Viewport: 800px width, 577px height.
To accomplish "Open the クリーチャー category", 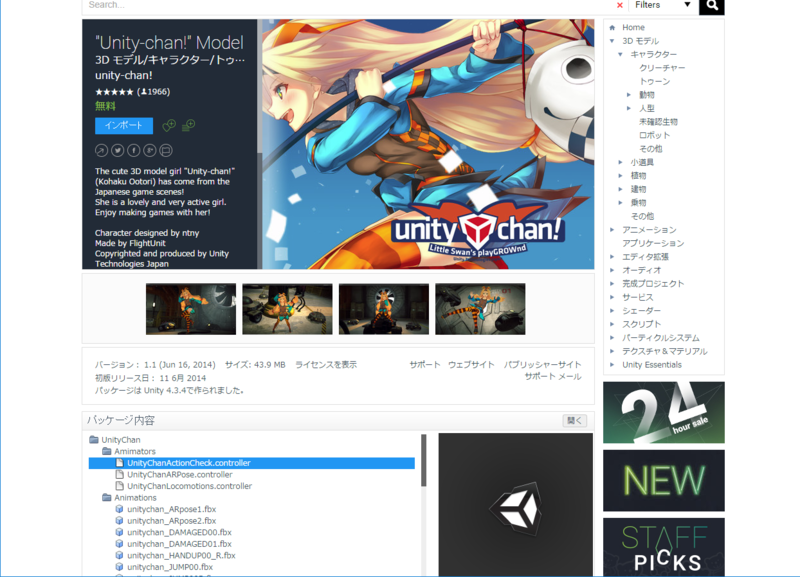I will [662, 68].
